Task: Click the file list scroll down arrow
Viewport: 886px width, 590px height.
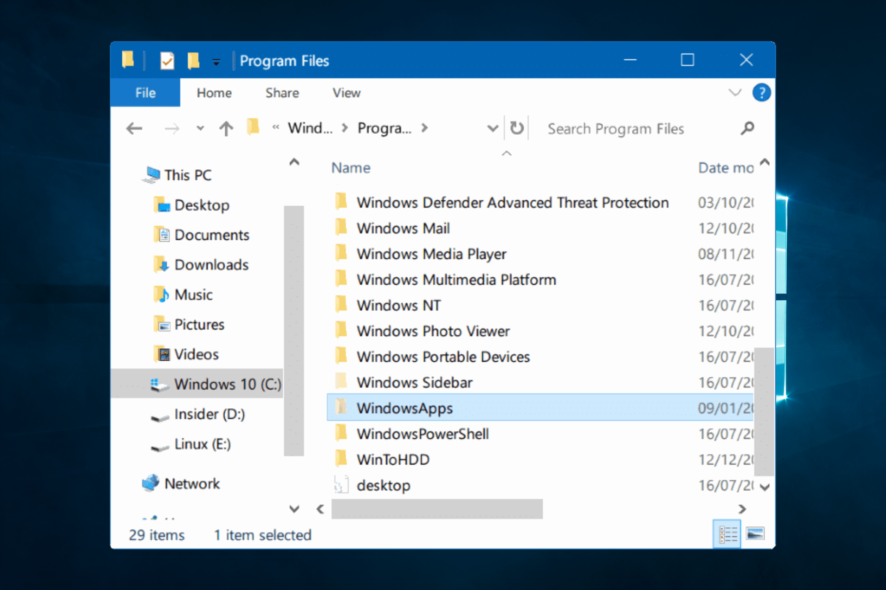Action: [765, 487]
